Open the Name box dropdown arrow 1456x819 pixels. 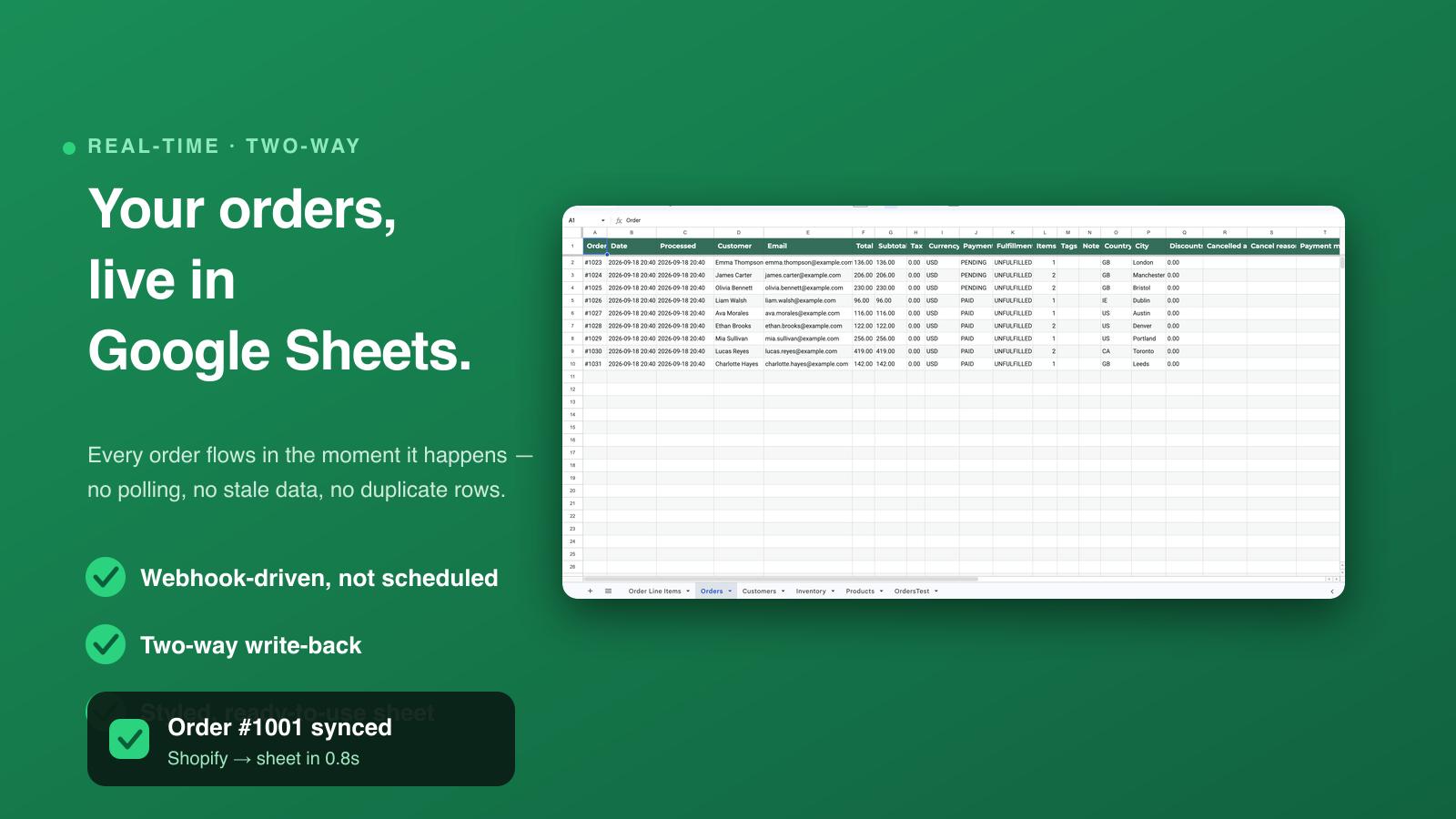602,220
